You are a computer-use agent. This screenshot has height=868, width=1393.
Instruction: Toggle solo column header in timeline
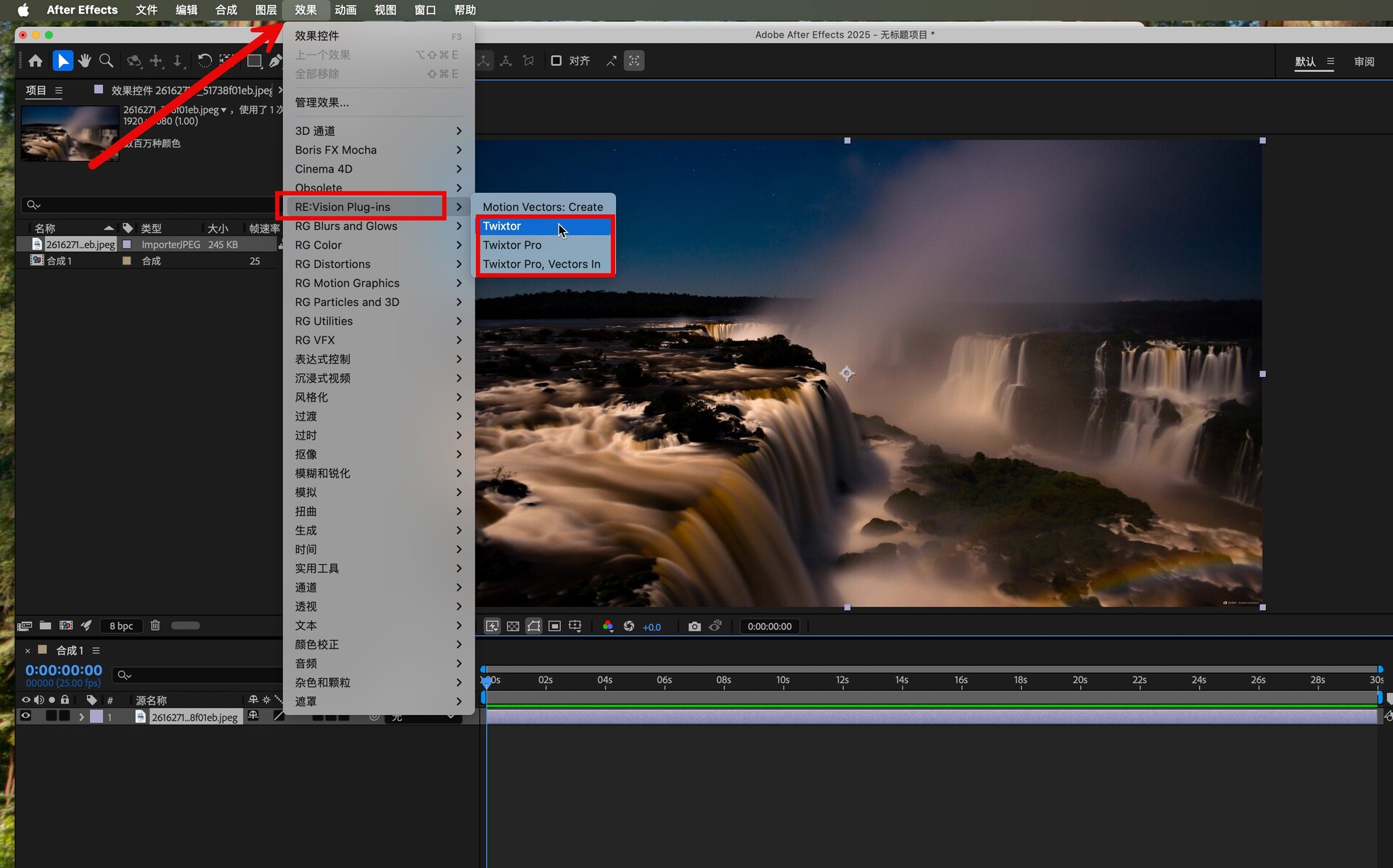(x=52, y=700)
